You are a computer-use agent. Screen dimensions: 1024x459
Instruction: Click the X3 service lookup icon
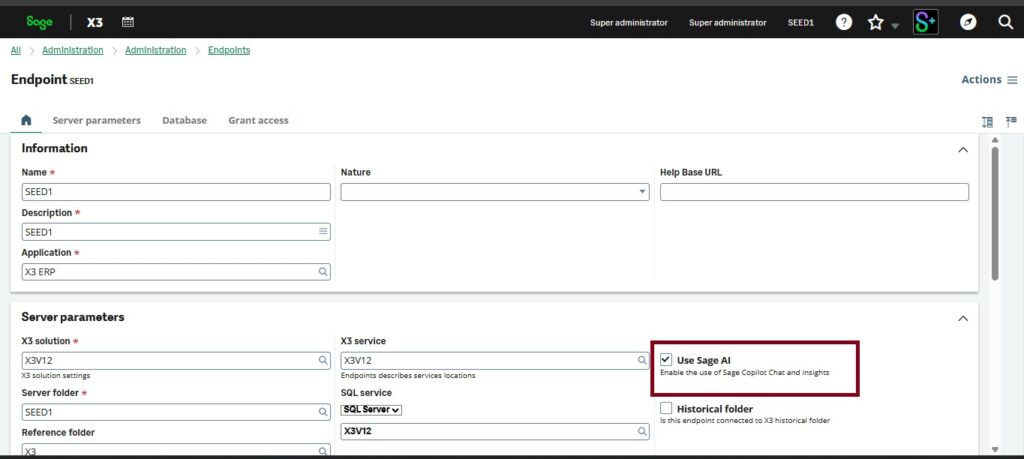tap(642, 360)
